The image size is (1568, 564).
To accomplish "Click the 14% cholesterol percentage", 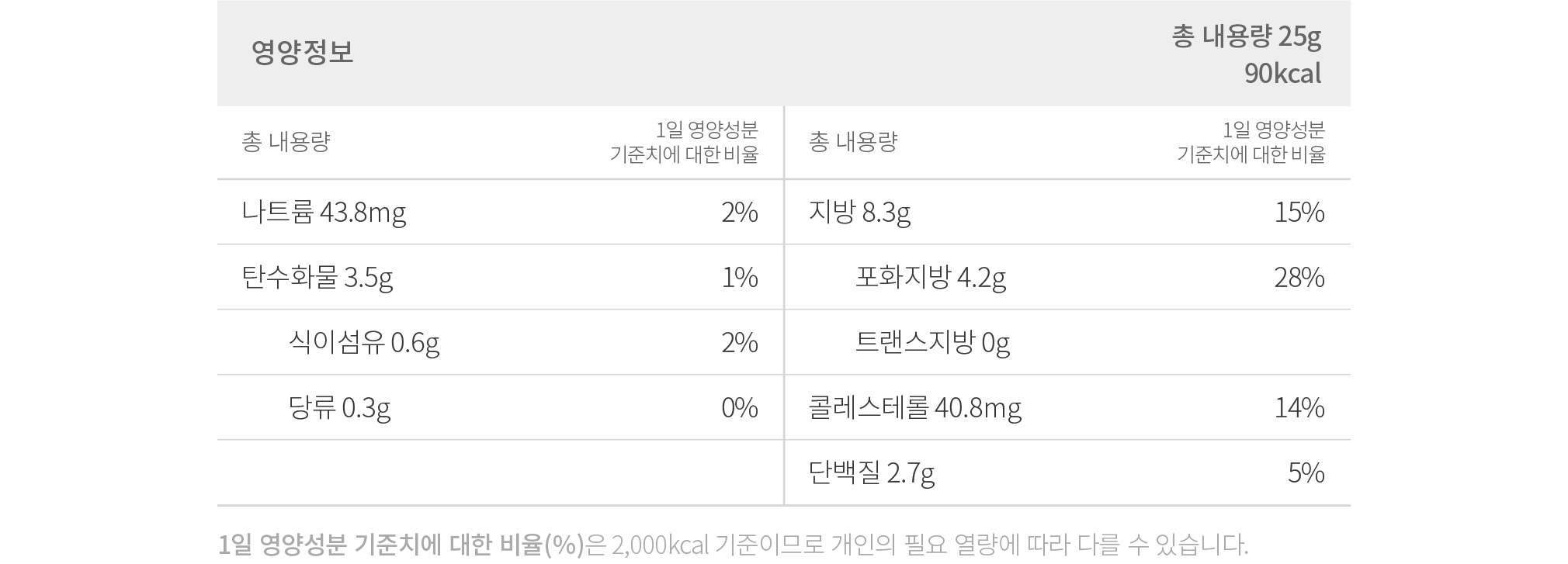I will click(x=1299, y=407).
